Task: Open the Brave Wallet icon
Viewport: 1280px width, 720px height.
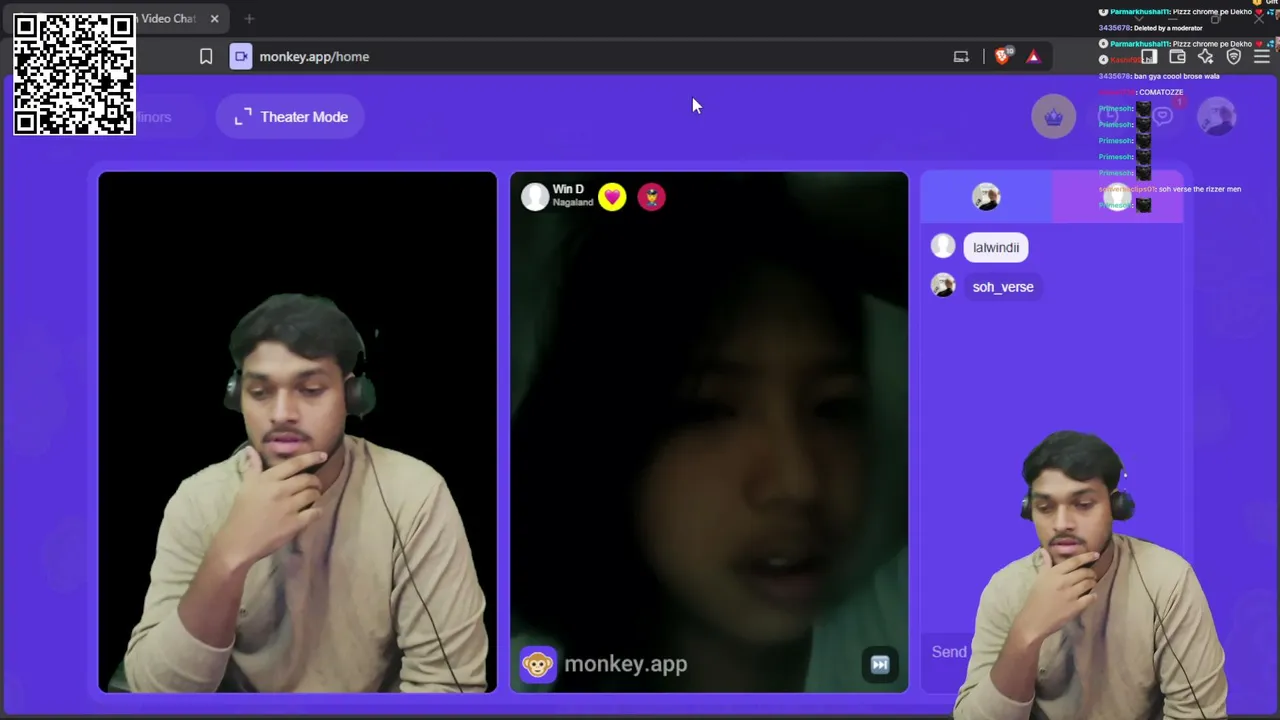Action: [x=1177, y=57]
